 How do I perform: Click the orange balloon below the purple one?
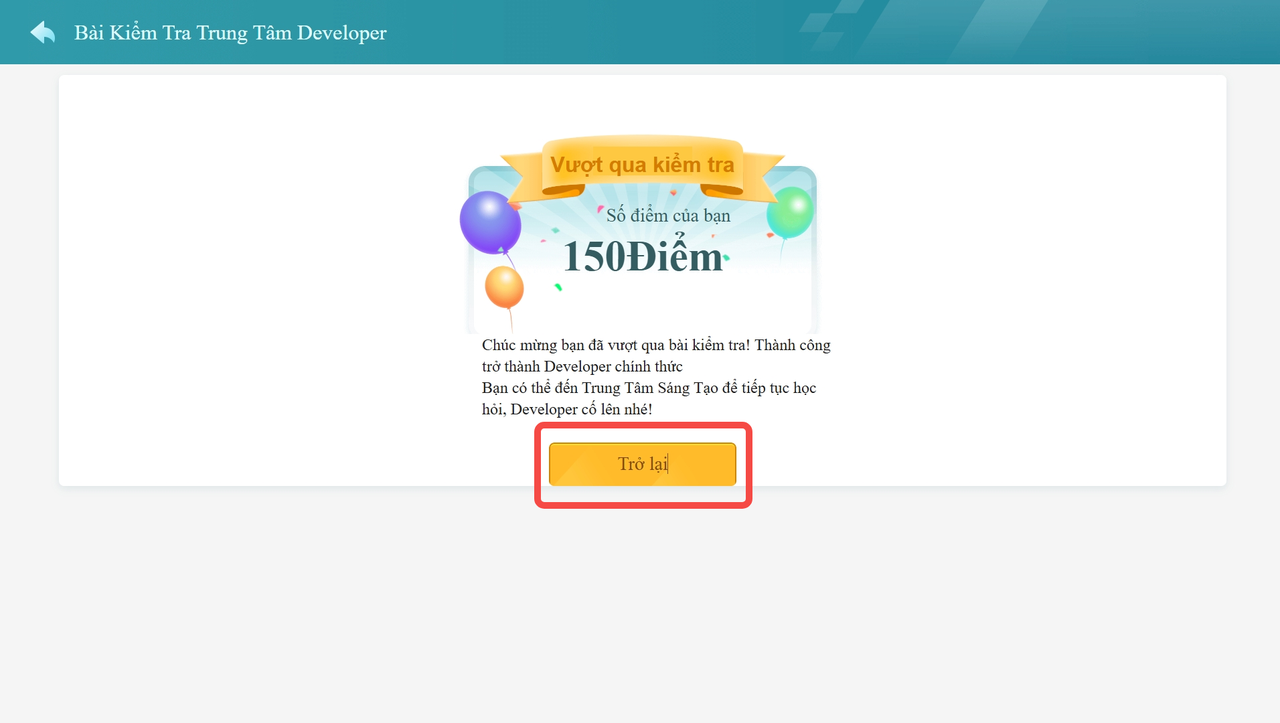[504, 287]
